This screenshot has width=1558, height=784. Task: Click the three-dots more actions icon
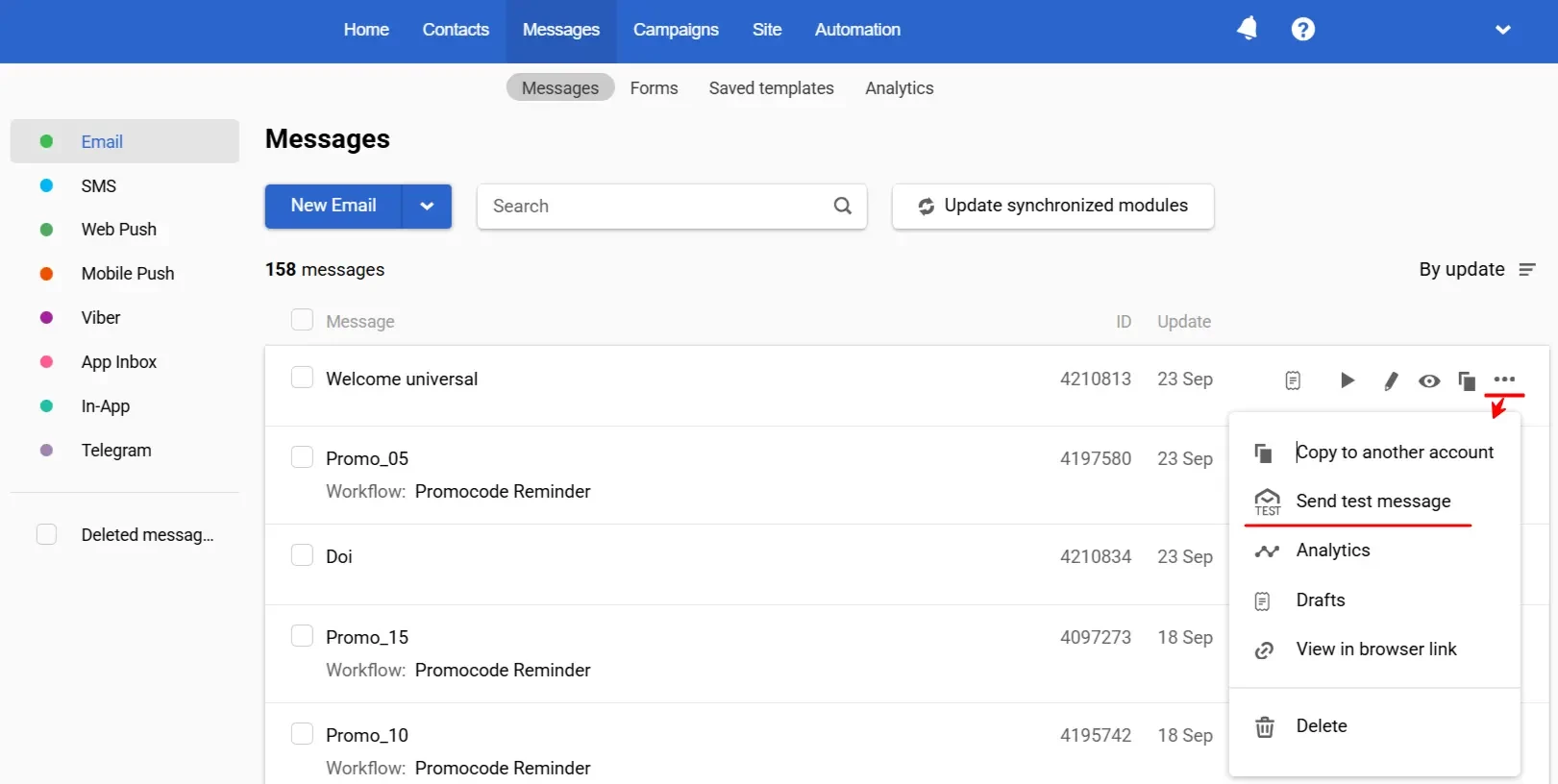(1504, 380)
